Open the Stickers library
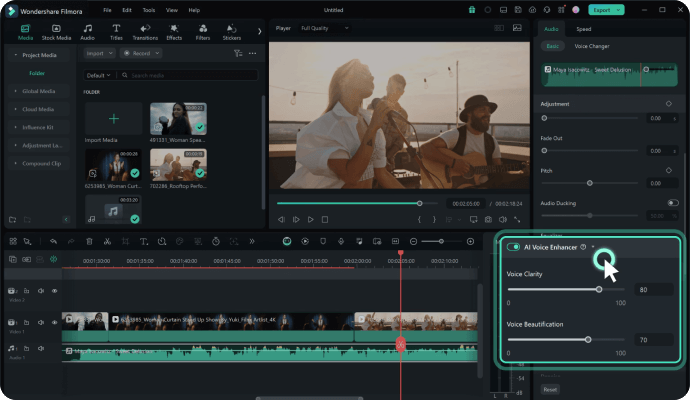 (232, 31)
